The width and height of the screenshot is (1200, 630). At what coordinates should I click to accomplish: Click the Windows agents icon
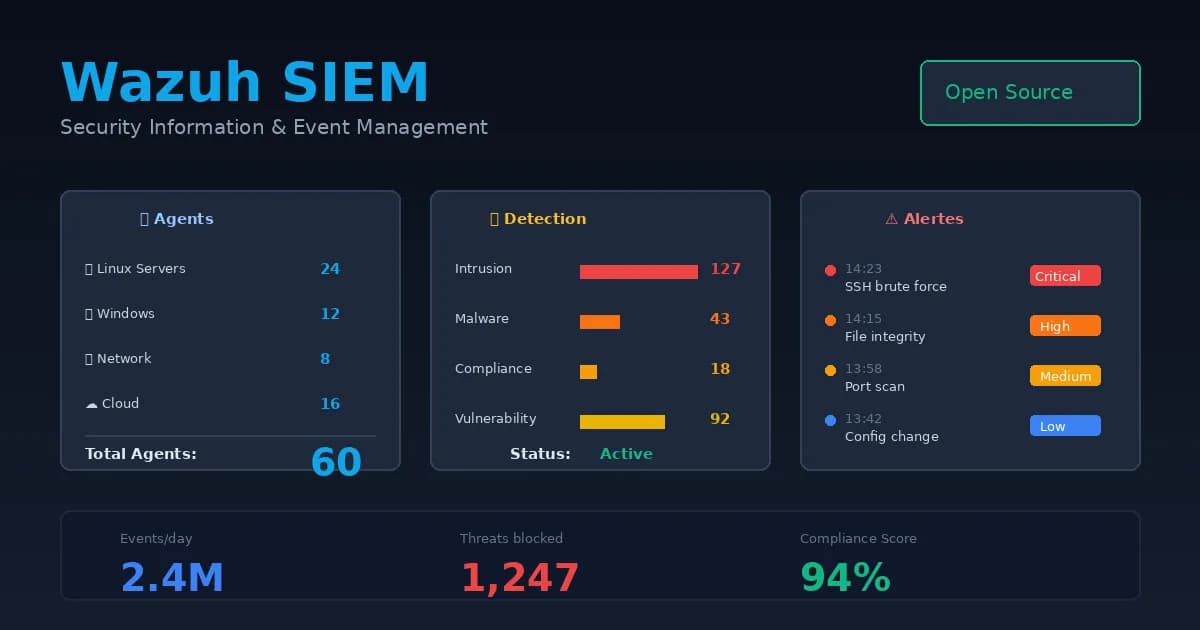[89, 313]
